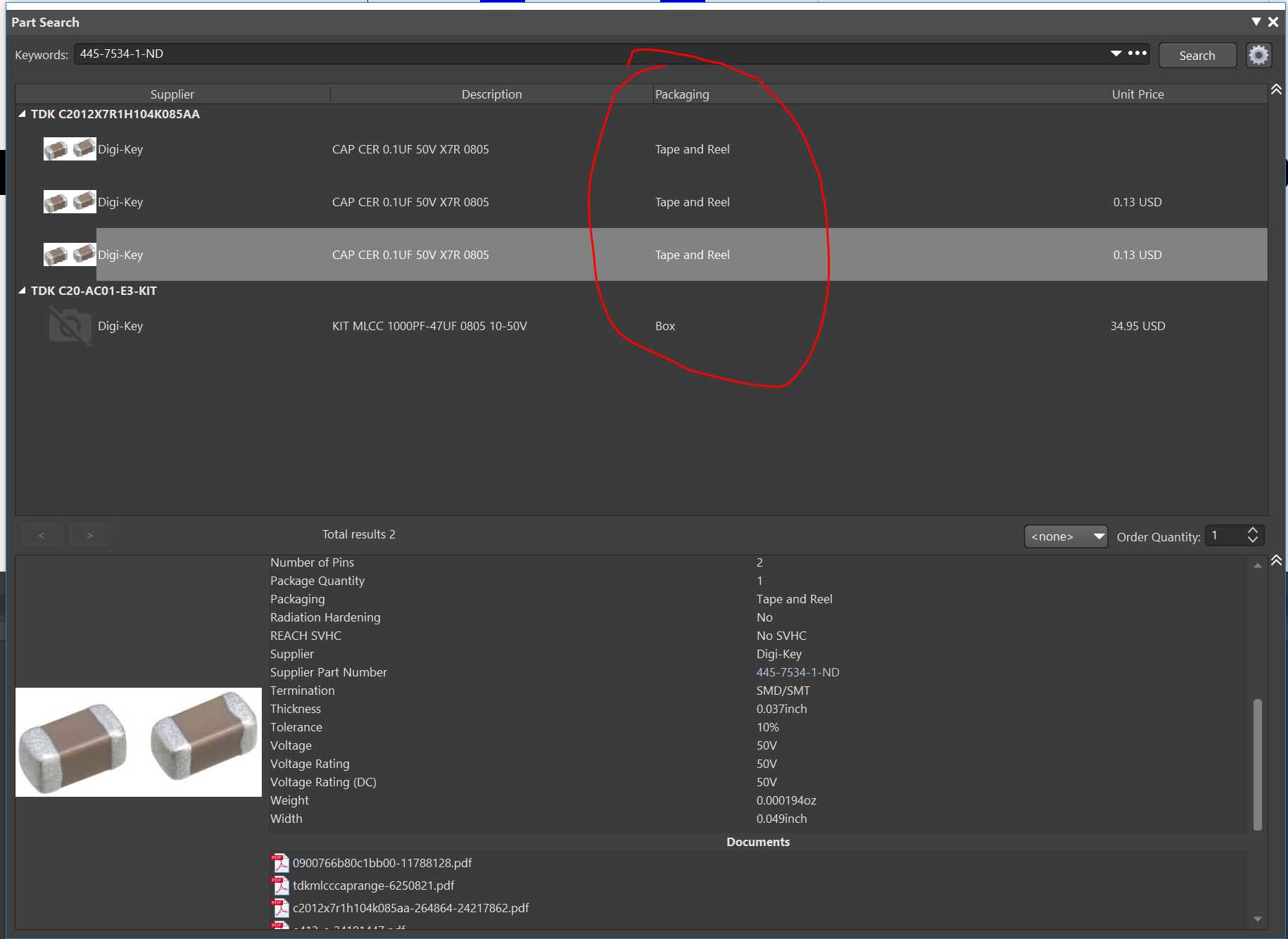
Task: Click the Search button
Action: (1197, 56)
